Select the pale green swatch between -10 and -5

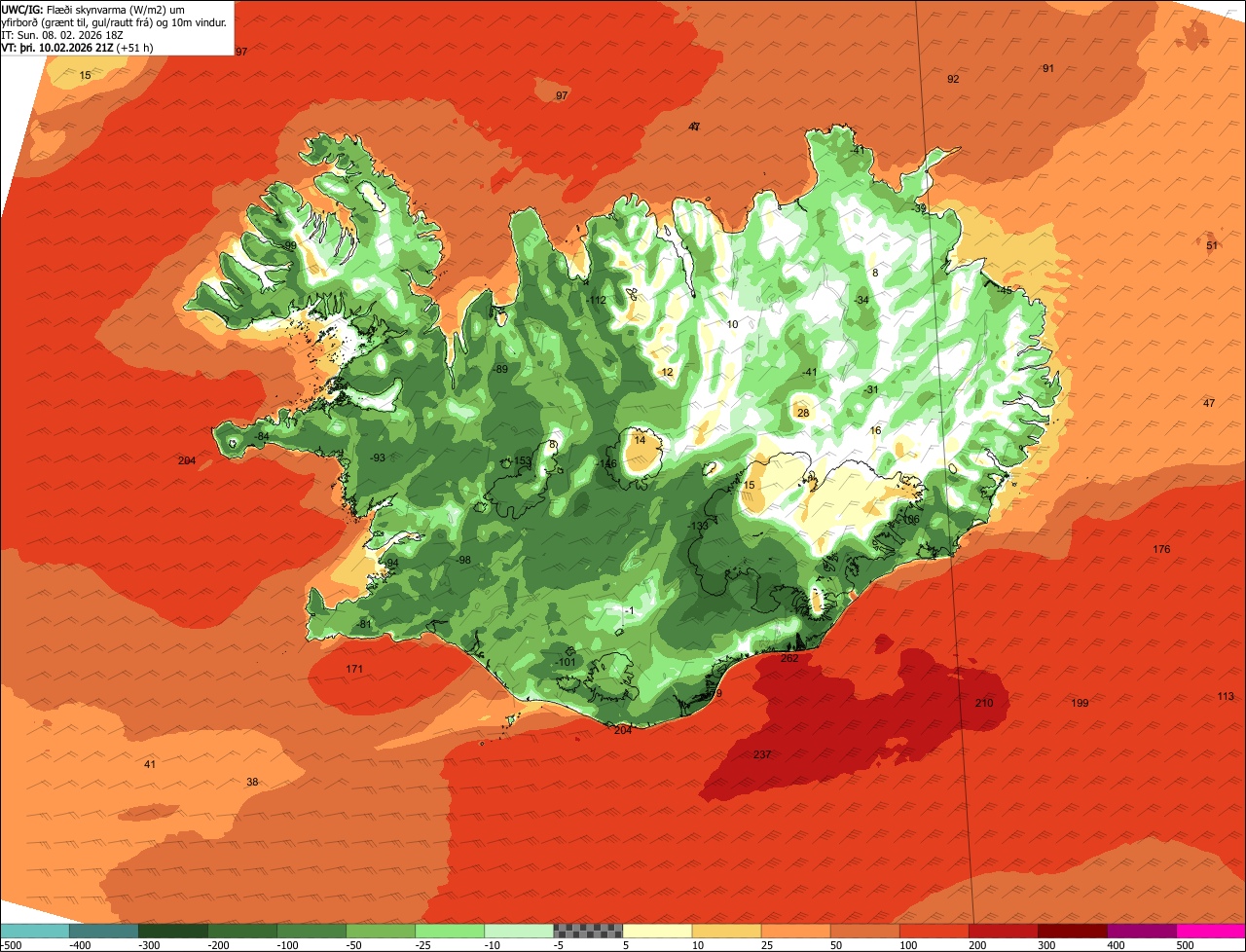coord(519,931)
